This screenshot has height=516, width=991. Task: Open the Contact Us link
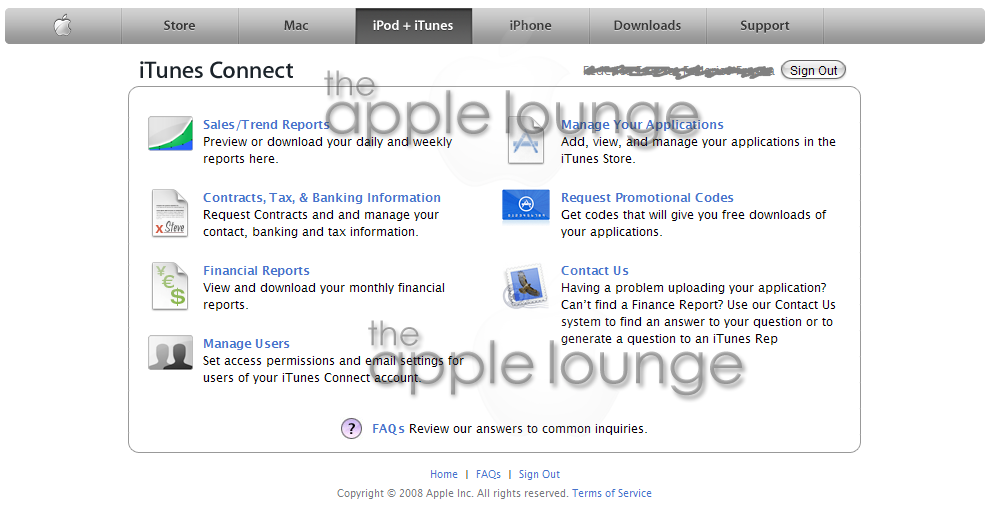click(x=595, y=271)
